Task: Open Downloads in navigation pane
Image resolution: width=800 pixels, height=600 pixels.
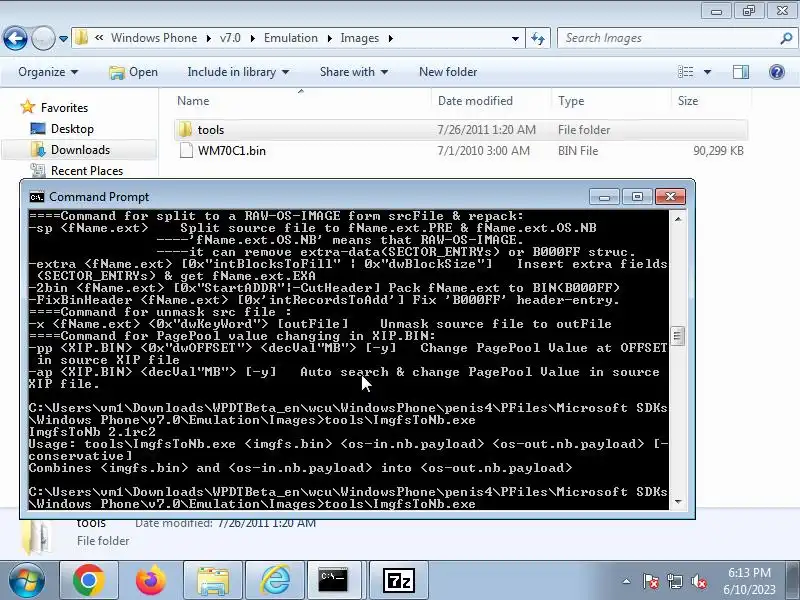Action: pos(80,150)
